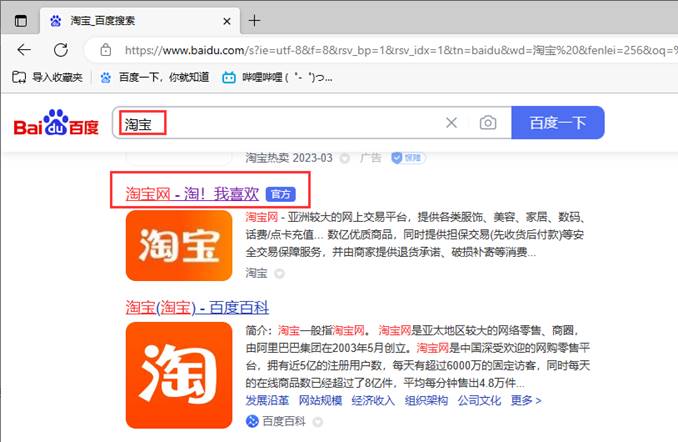Click the Baidu logo
Screen dimensions: 678x442
click(x=56, y=124)
